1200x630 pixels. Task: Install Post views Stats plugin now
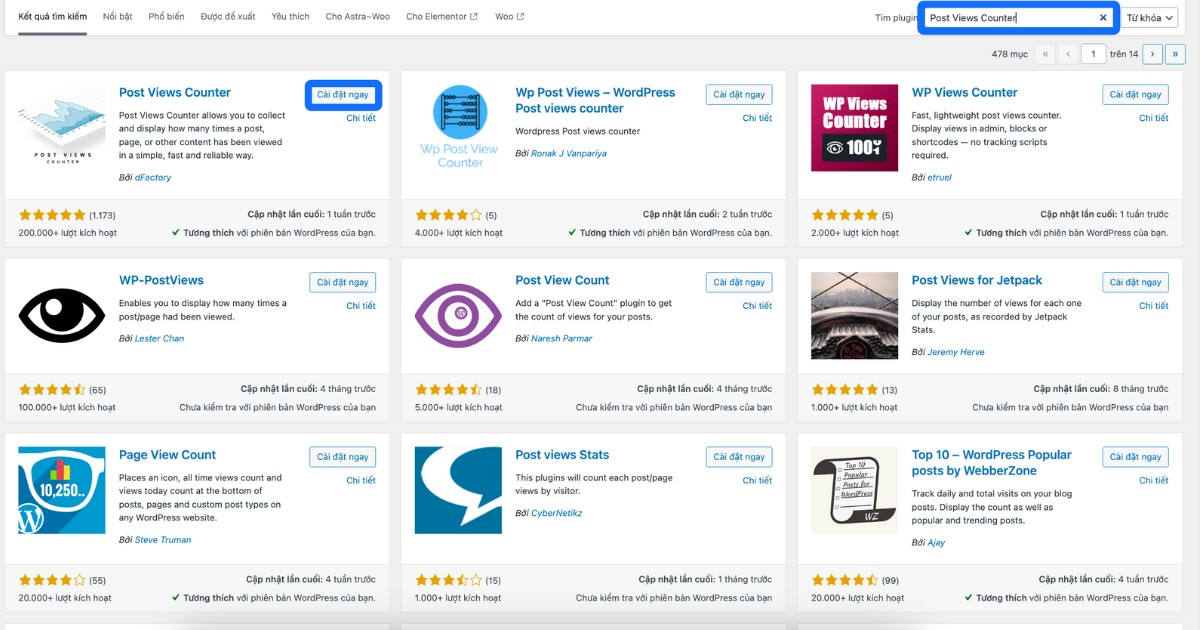pos(739,457)
